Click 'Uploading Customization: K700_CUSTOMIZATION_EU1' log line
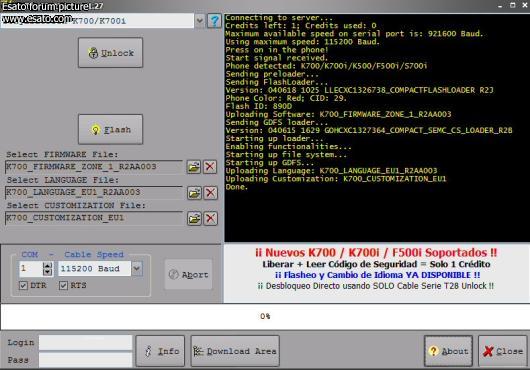The height and width of the screenshot is (370, 530). [336, 179]
